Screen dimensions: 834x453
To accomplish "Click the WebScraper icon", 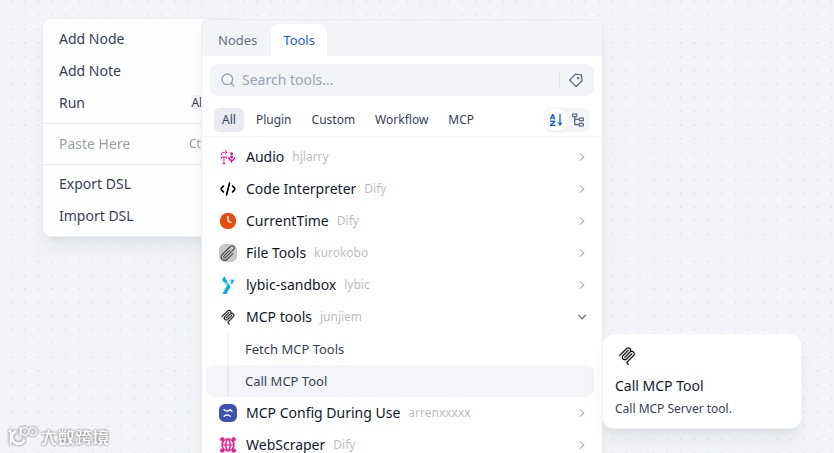I will pyautogui.click(x=228, y=445).
